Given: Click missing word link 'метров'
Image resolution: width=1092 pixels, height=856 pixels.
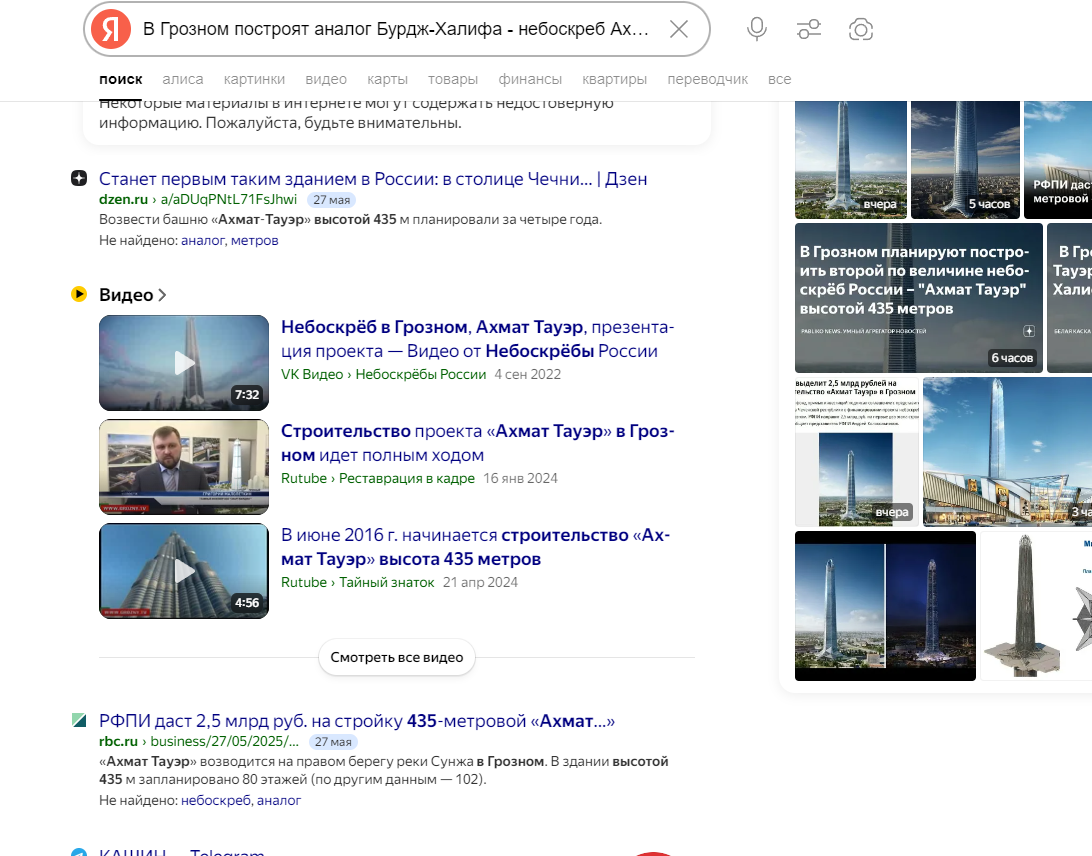Looking at the screenshot, I should [x=254, y=240].
